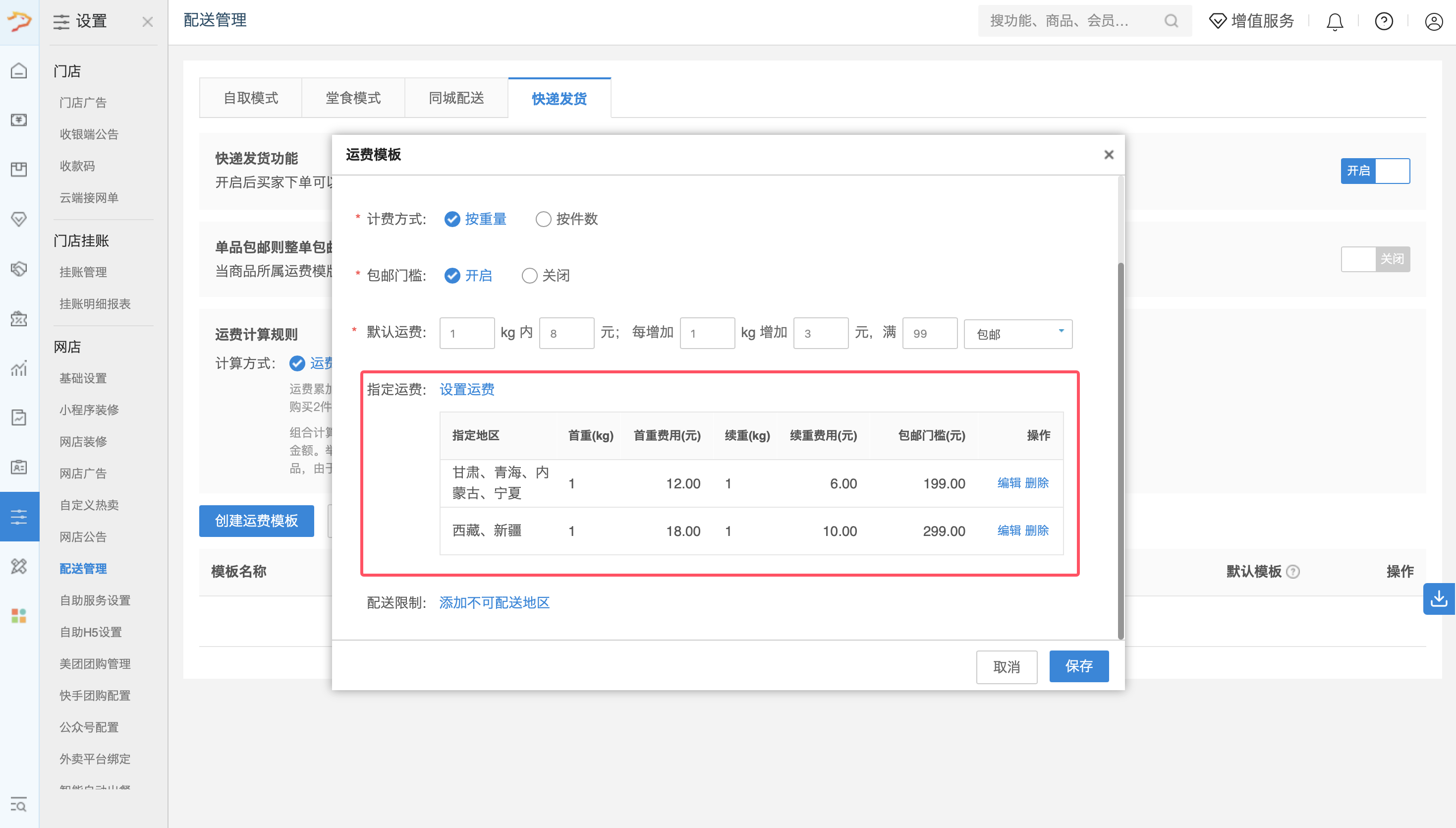Open 挂账管理 in settings menu
Image resolution: width=1456 pixels, height=828 pixels.
click(83, 272)
